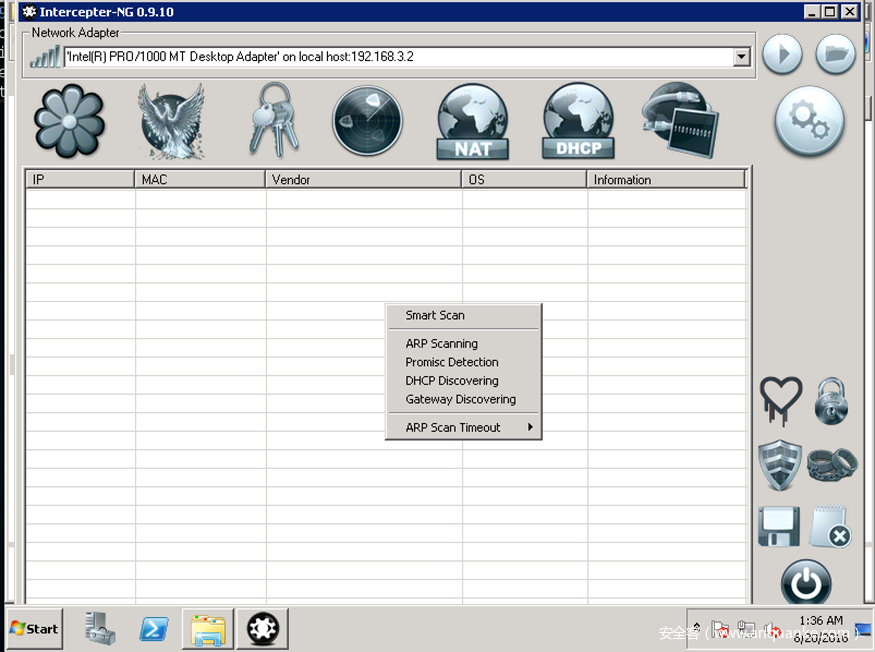Select ARP Scanning menu entry
875x652 pixels.
pyautogui.click(x=441, y=343)
